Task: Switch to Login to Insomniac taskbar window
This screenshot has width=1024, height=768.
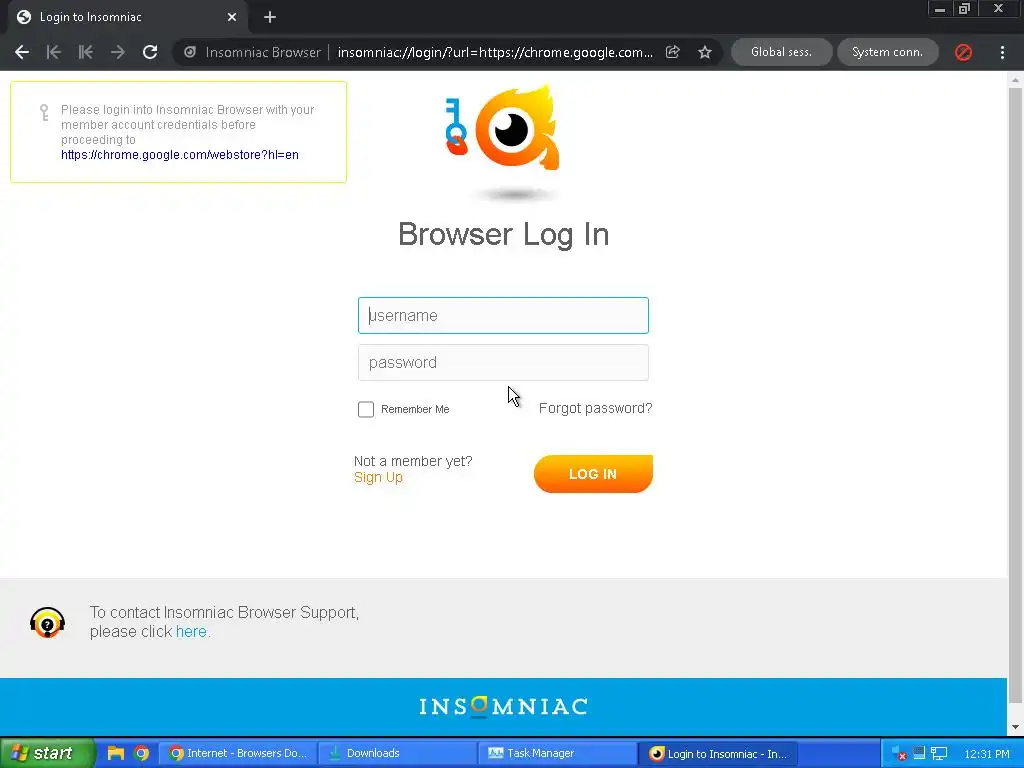Action: click(x=718, y=754)
